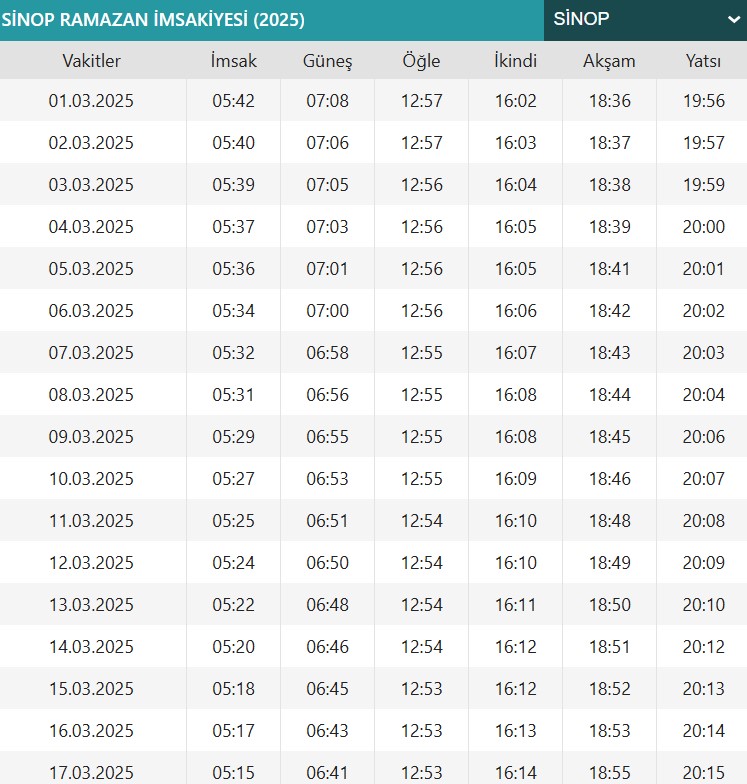Select the 01.03.2025 date row
Viewport: 747px width, 784px height.
coord(374,100)
